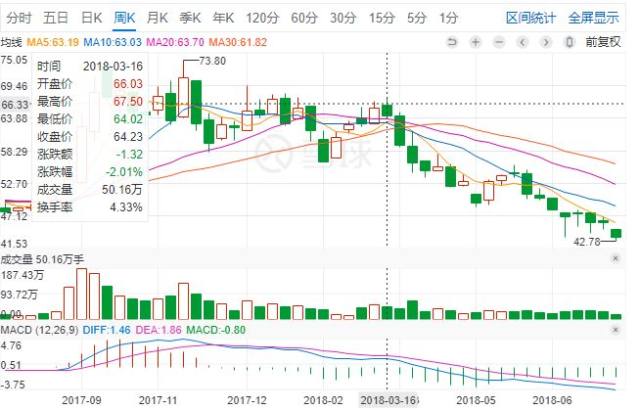640x410 pixels.
Task: Click the vertical bar icon beside 前复权
Action: click(570, 41)
